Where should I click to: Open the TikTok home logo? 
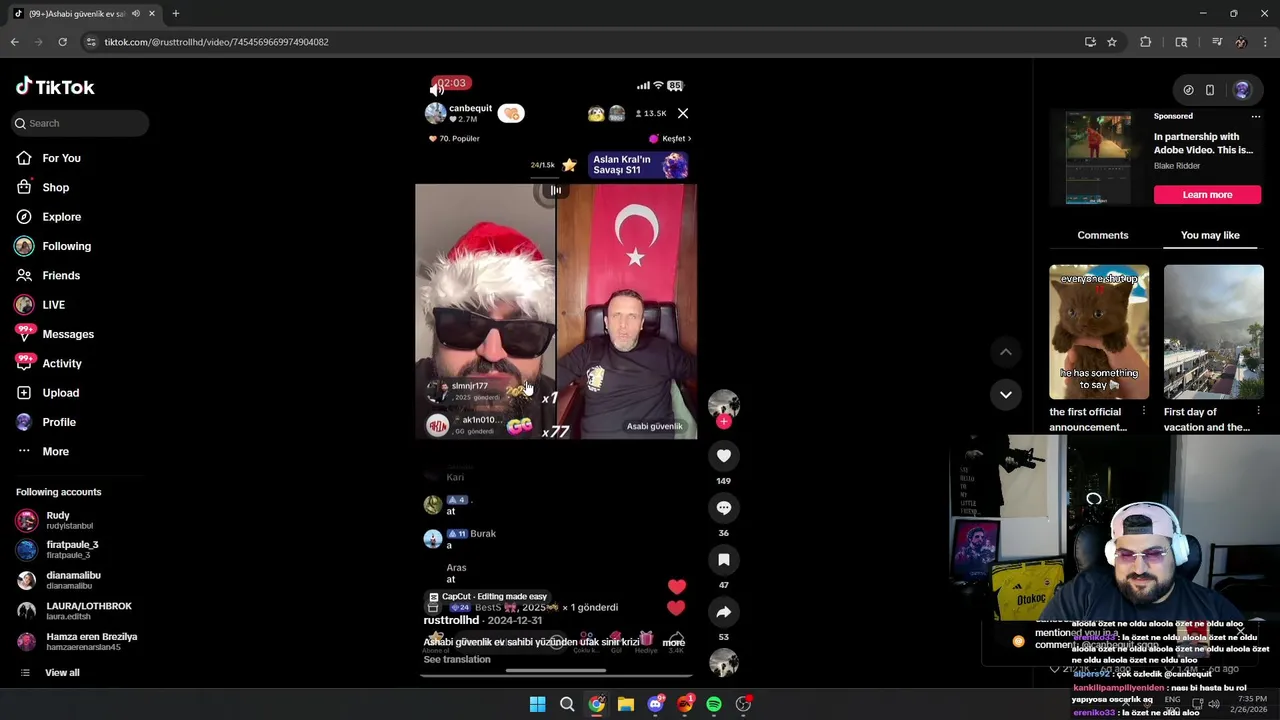55,87
